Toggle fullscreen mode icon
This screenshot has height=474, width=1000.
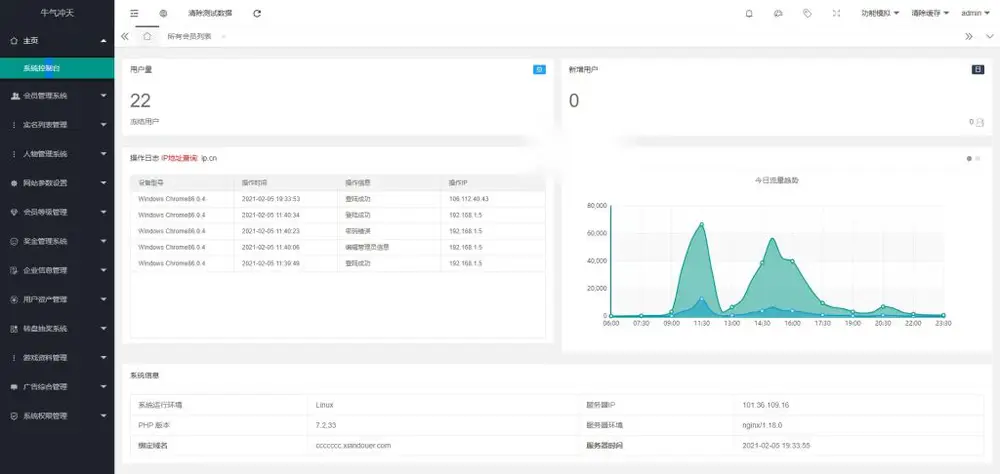coord(836,13)
